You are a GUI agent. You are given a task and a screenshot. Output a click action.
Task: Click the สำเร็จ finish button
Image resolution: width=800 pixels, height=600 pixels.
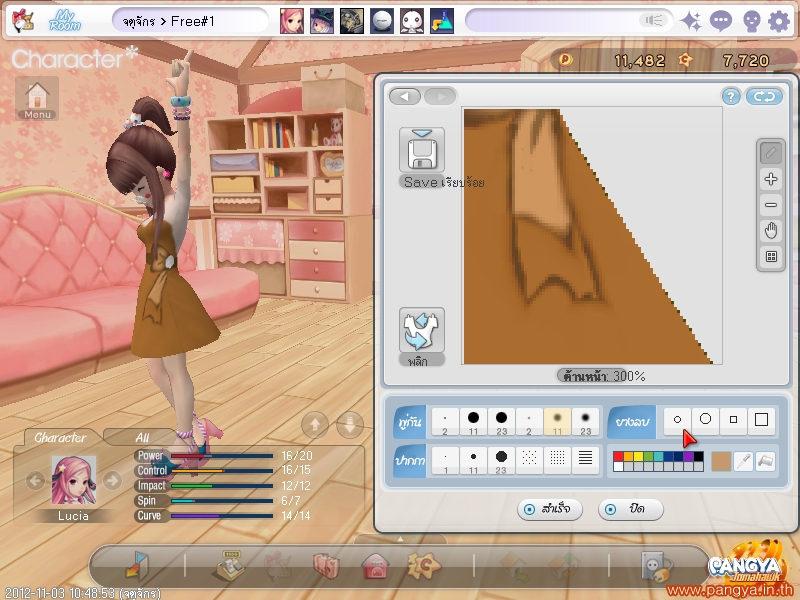tap(549, 509)
